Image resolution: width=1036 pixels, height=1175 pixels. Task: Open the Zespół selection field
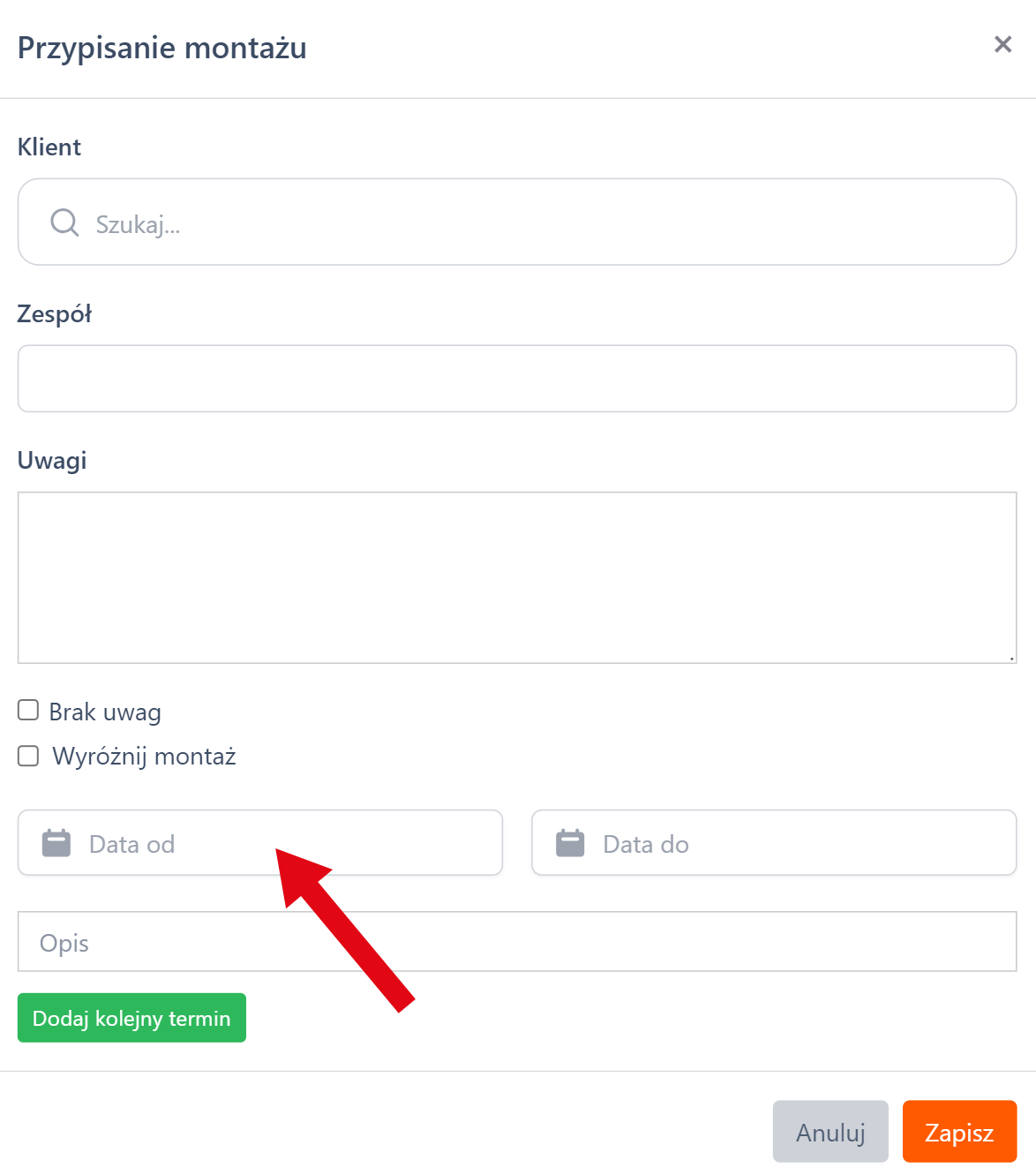point(517,379)
